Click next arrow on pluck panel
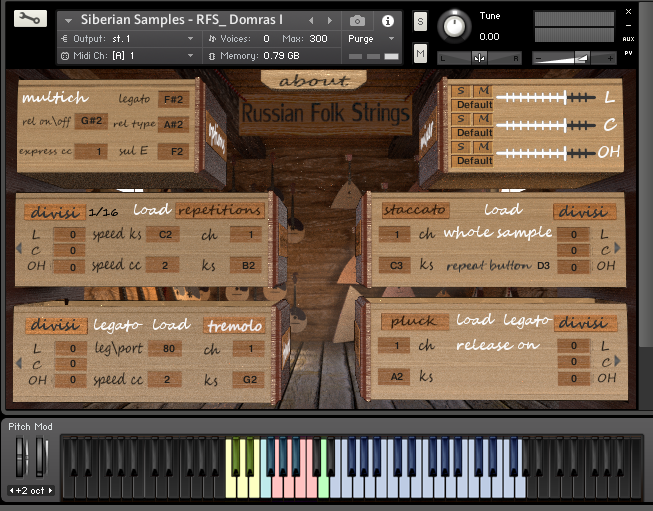 [x=617, y=361]
